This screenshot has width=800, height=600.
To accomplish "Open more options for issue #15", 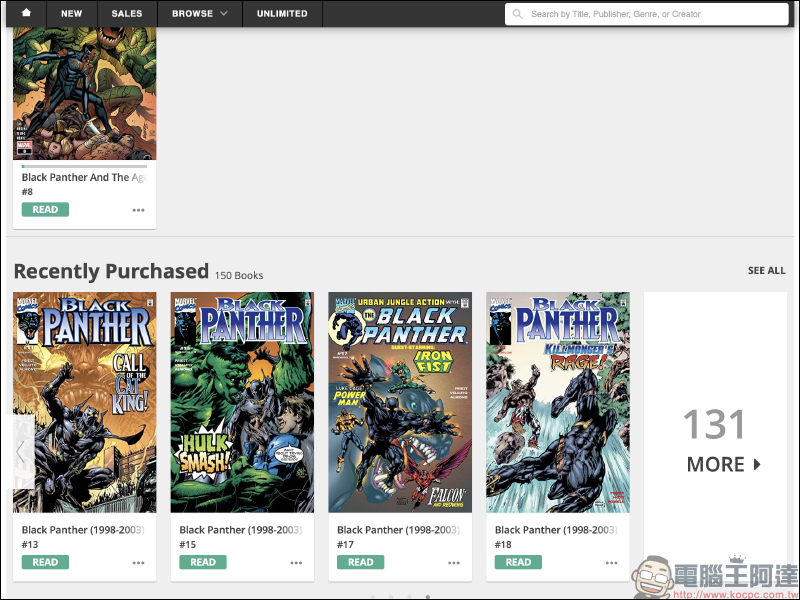I will click(x=296, y=563).
